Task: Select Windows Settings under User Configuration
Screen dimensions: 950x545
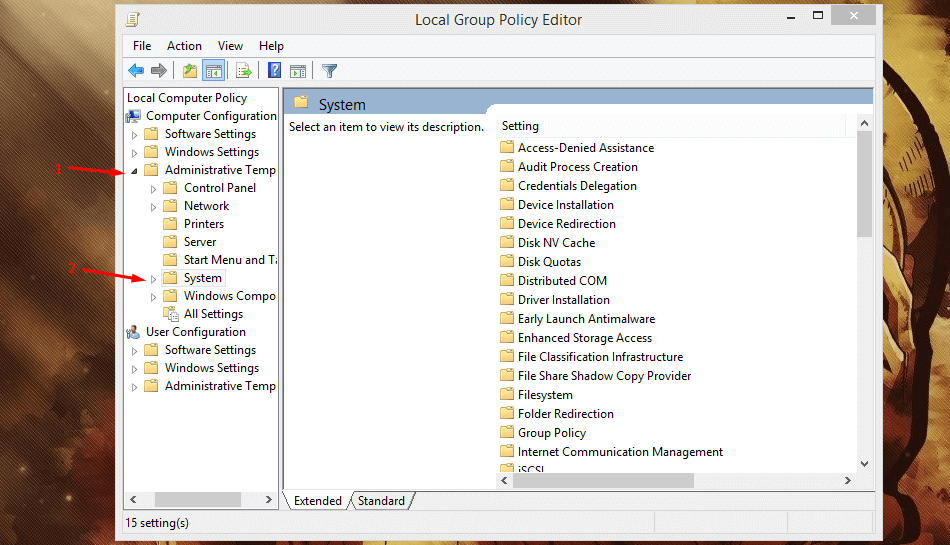Action: pyautogui.click(x=211, y=368)
